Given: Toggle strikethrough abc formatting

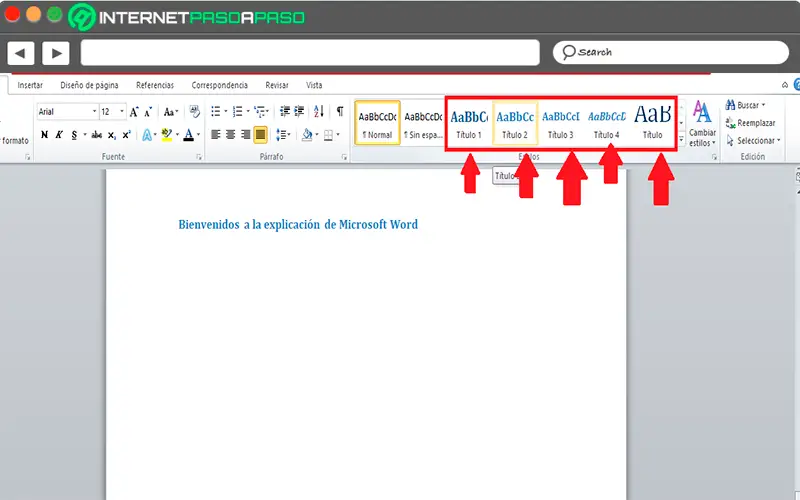Looking at the screenshot, I should point(96,135).
